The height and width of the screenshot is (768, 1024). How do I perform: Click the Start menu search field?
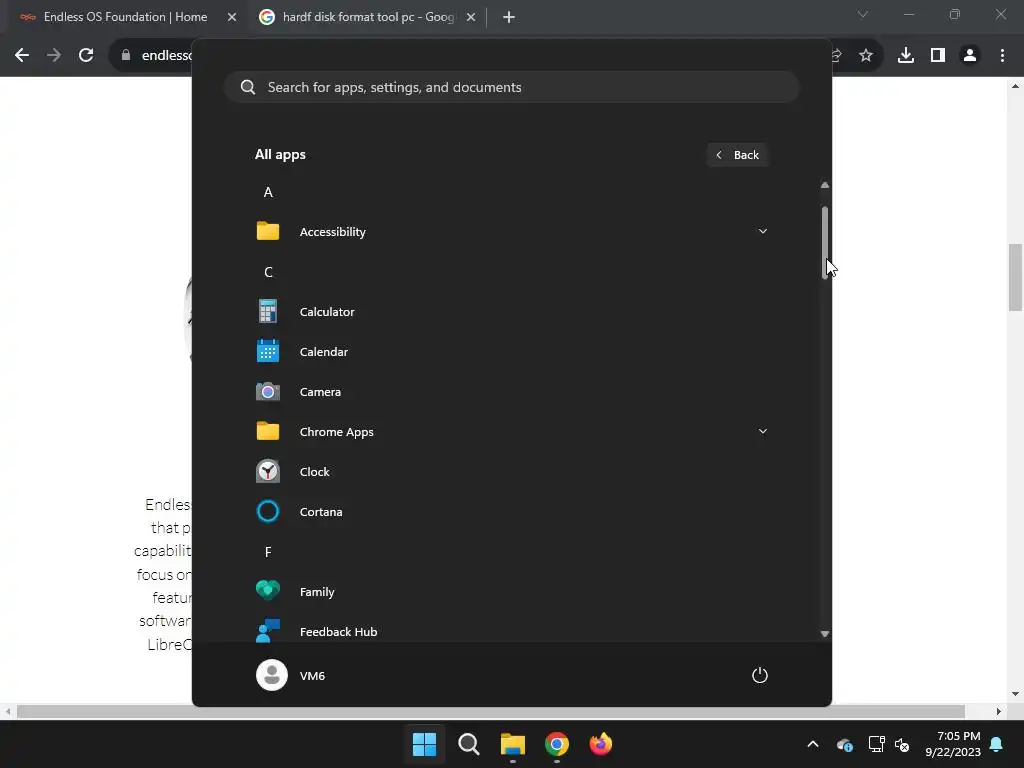coord(511,87)
